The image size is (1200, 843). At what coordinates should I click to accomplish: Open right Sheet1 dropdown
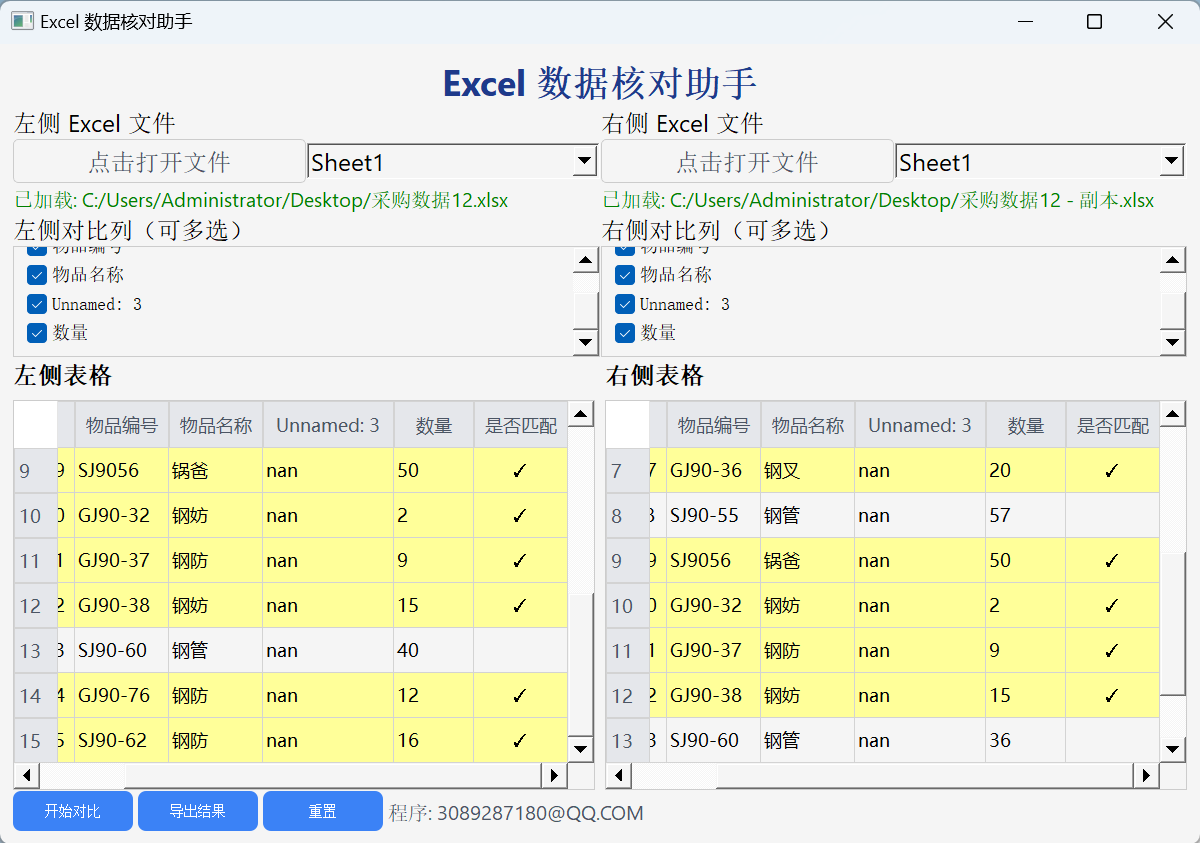click(x=1041, y=162)
